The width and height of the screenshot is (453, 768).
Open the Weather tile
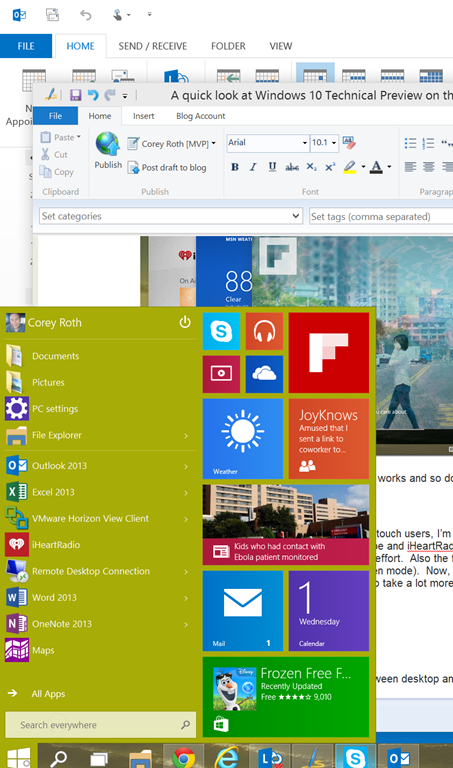pyautogui.click(x=243, y=438)
